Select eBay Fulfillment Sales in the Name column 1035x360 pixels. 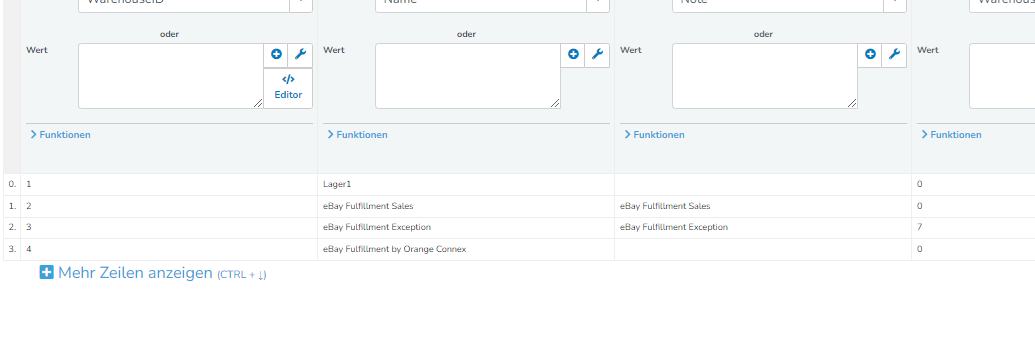pyautogui.click(x=466, y=206)
